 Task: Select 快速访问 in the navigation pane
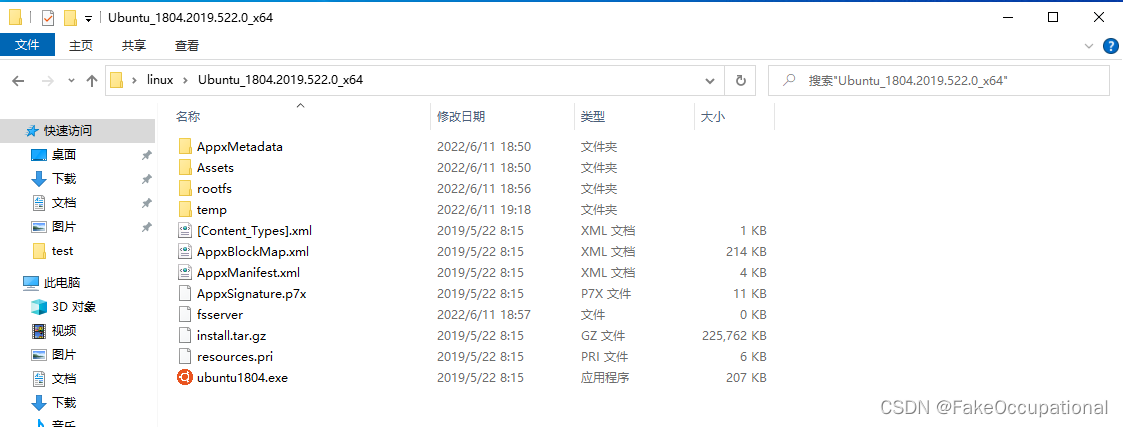[x=68, y=131]
